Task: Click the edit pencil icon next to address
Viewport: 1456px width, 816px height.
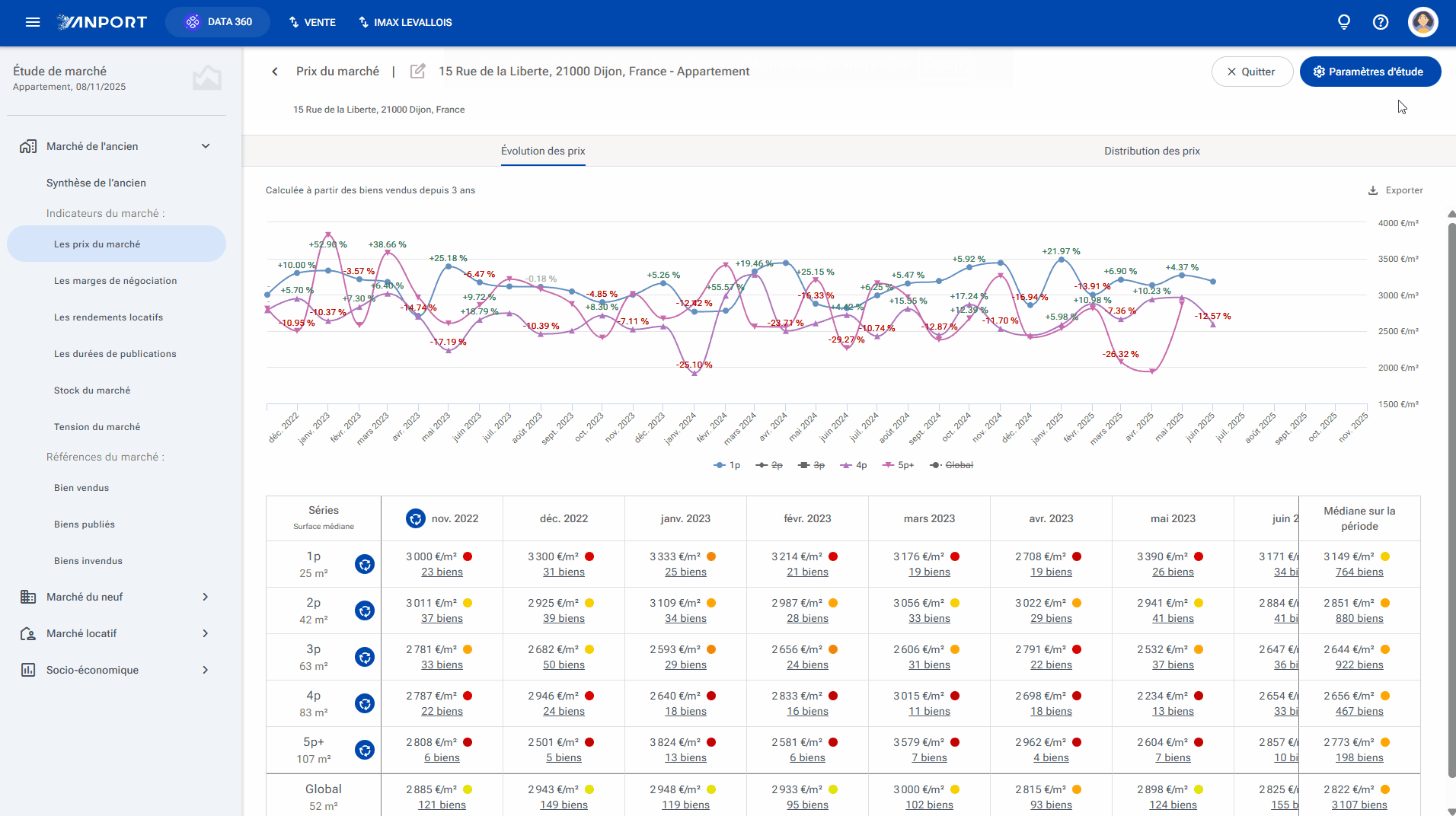Action: tap(417, 71)
